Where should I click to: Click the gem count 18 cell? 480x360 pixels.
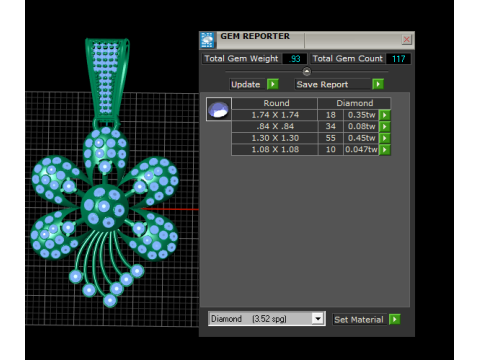click(331, 115)
